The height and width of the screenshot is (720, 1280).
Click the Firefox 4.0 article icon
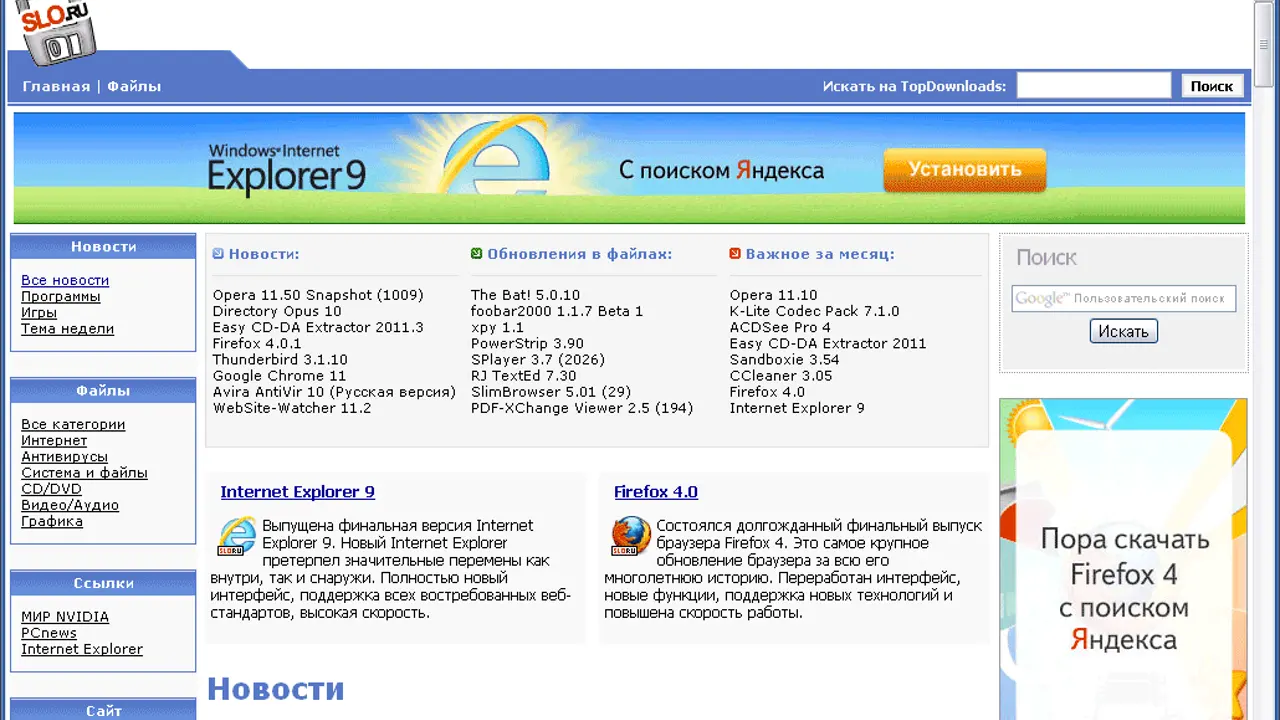(631, 537)
